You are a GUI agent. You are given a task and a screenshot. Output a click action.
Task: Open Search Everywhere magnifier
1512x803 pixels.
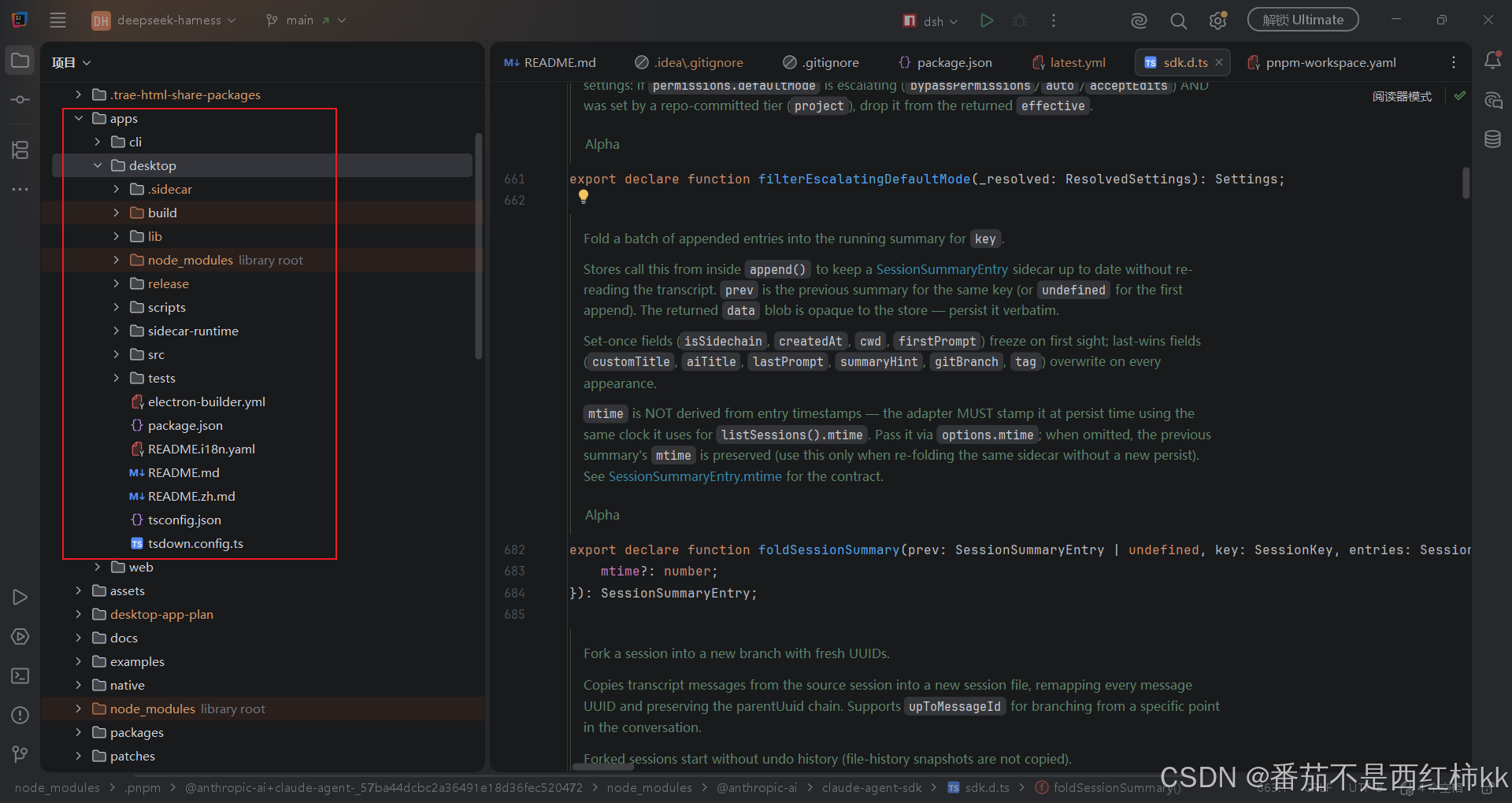tap(1178, 20)
